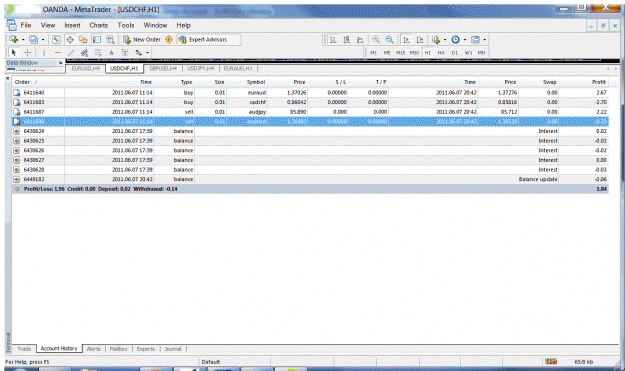Open the Strategy Tester magnifier icon
The height and width of the screenshot is (371, 625).
click(110, 39)
